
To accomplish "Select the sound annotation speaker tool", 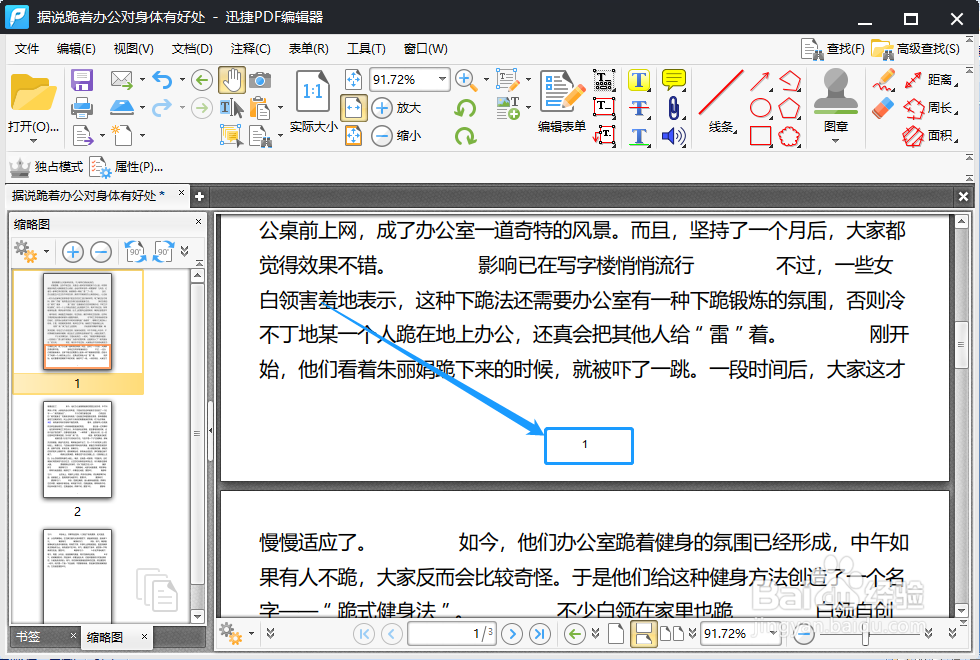I will 673,135.
